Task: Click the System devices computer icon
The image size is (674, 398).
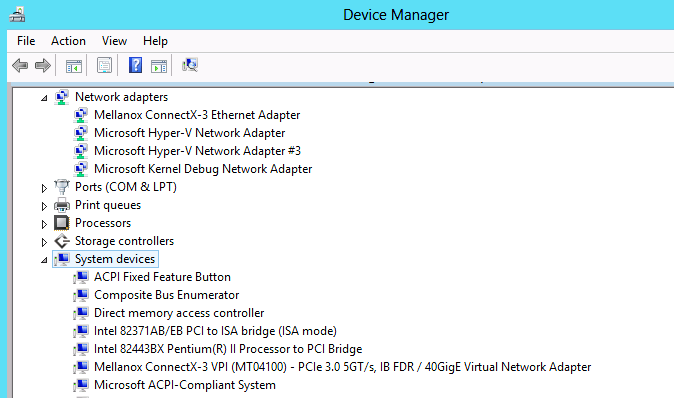Action: (x=61, y=259)
